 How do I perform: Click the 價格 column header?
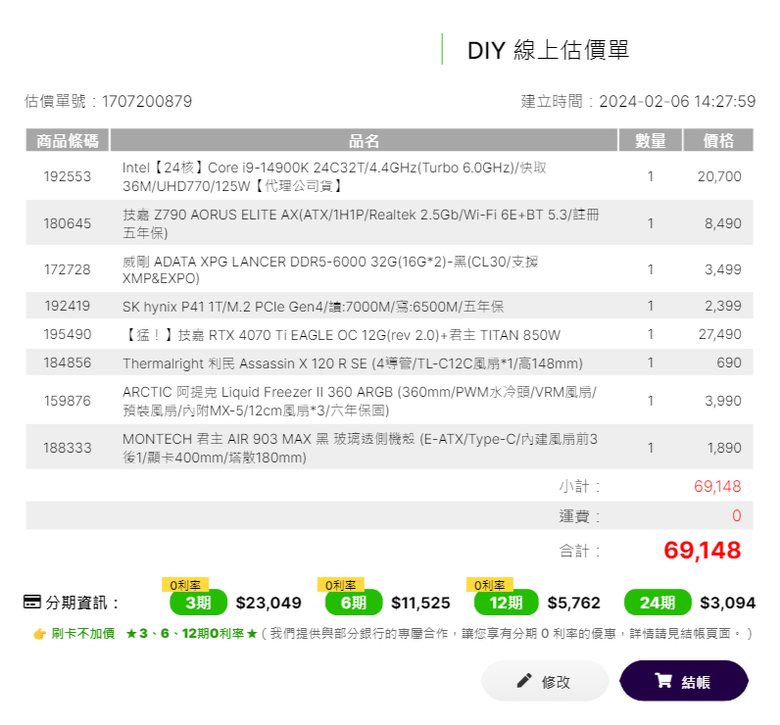pos(718,140)
